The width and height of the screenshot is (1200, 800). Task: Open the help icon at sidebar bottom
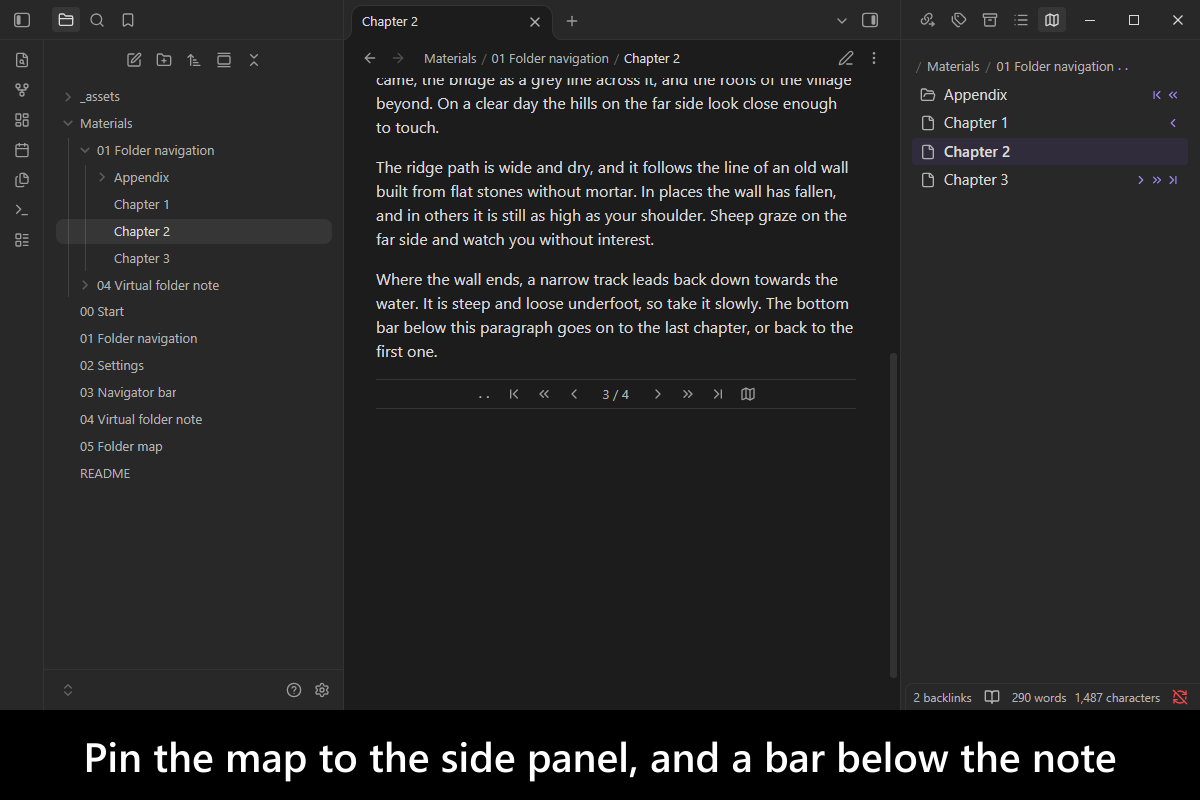(294, 690)
